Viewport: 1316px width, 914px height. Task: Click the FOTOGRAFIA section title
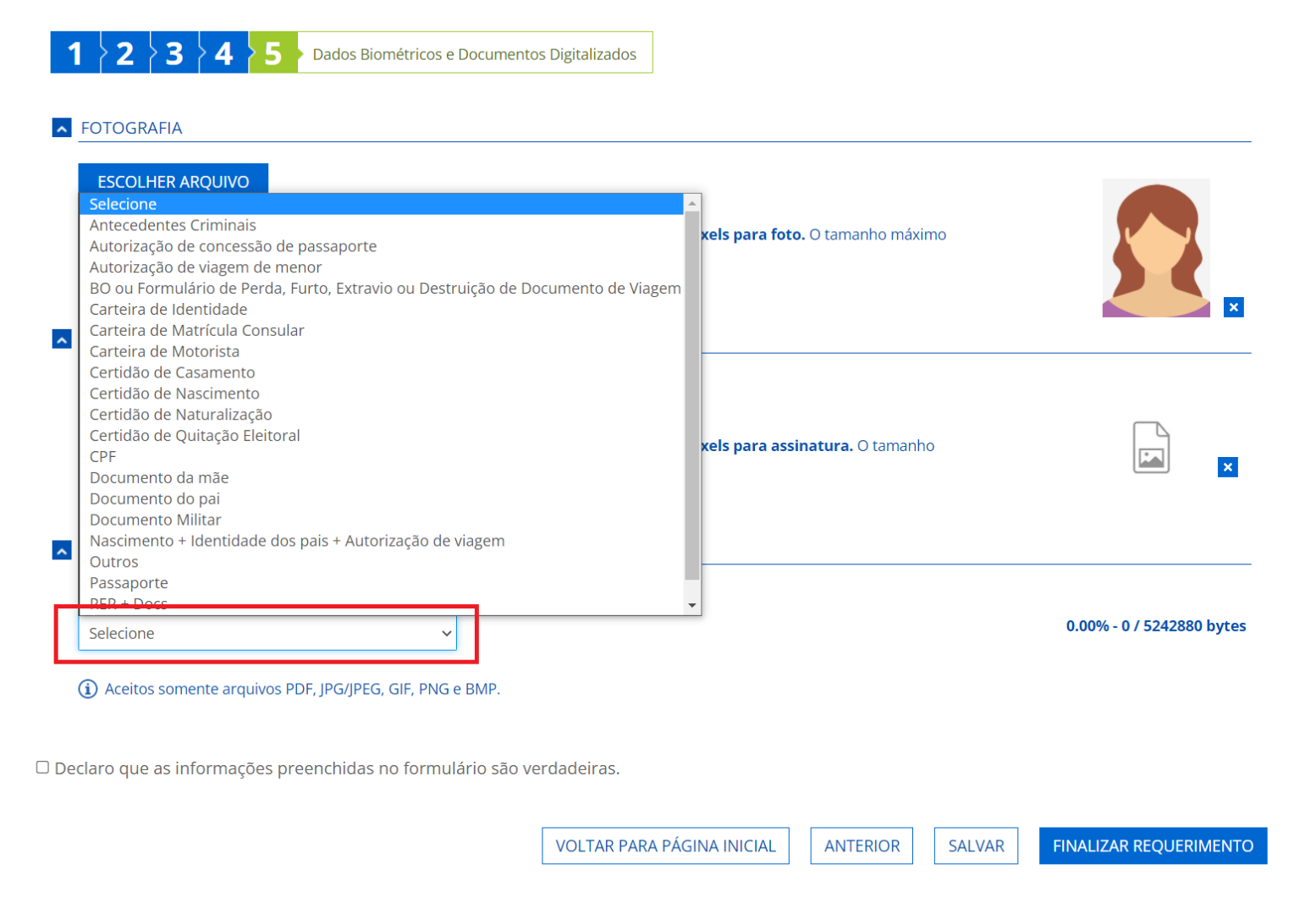click(131, 128)
